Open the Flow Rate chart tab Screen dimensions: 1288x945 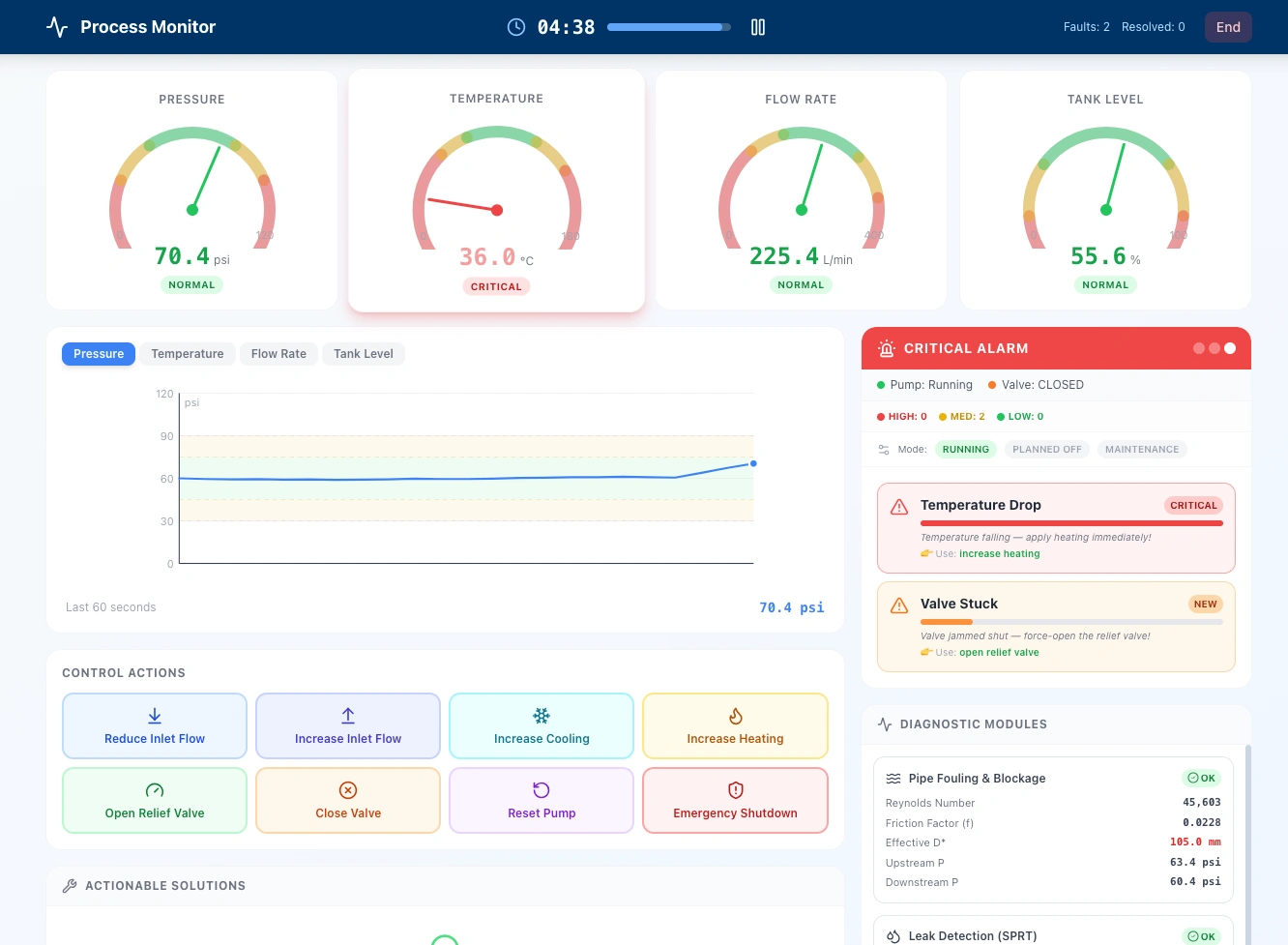pyautogui.click(x=278, y=354)
